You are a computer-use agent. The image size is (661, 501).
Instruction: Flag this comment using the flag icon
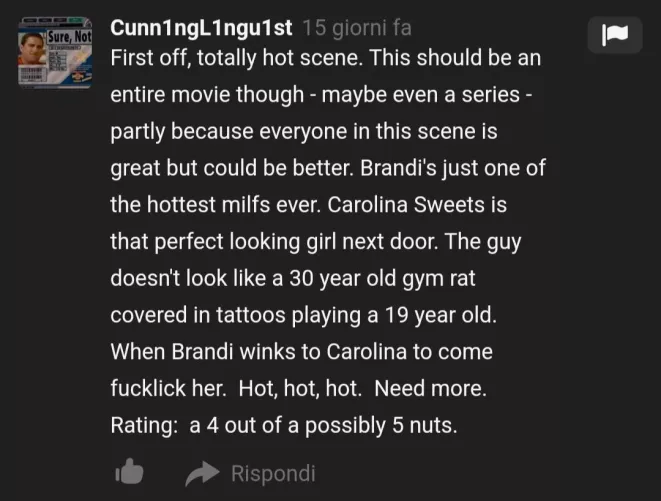(x=615, y=35)
